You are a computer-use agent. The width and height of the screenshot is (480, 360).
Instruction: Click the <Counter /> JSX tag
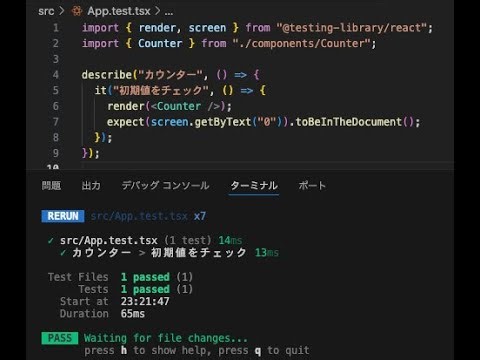pyautogui.click(x=186, y=106)
